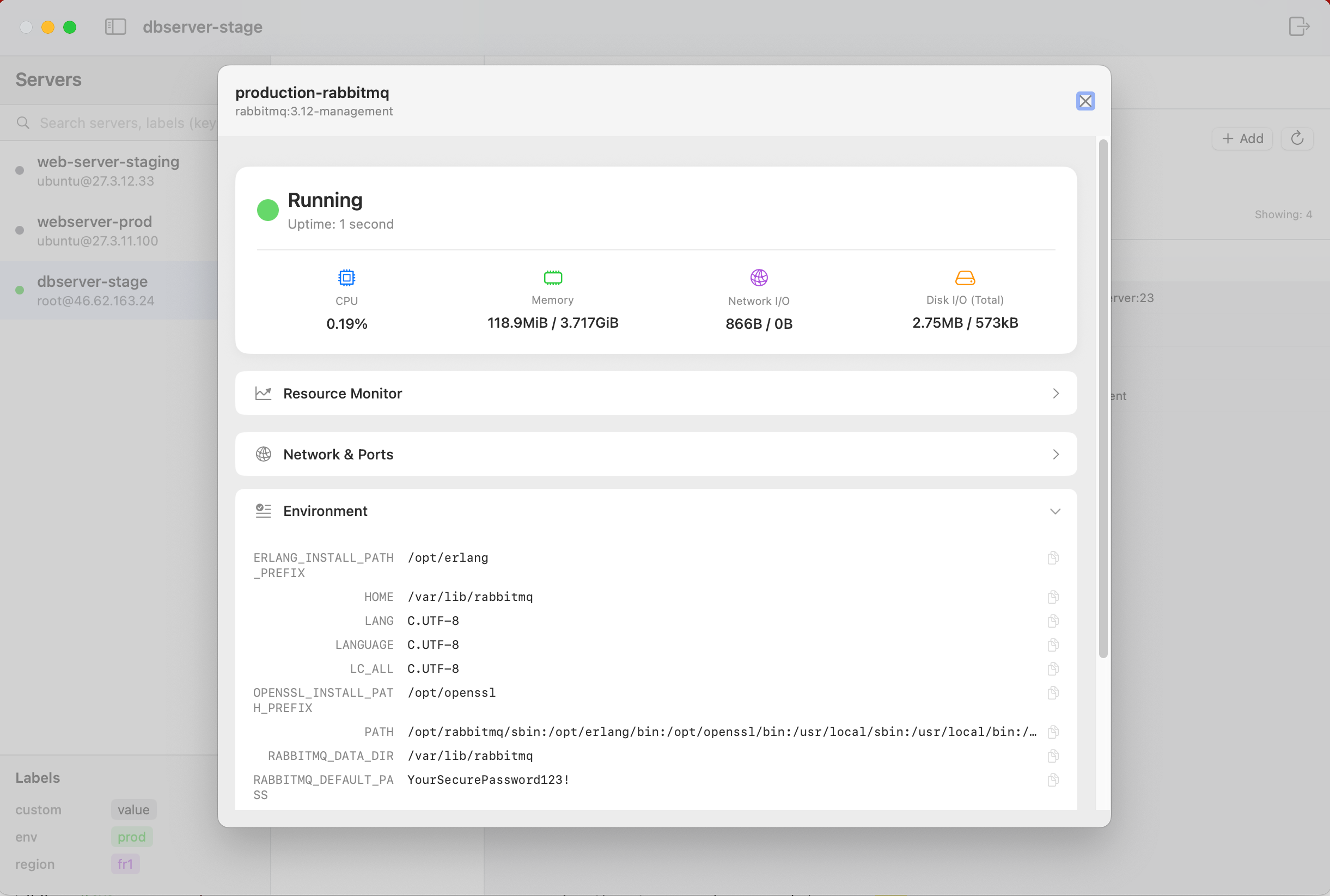This screenshot has width=1330, height=896.
Task: Click the Showing: 4 count text
Action: [x=1283, y=214]
